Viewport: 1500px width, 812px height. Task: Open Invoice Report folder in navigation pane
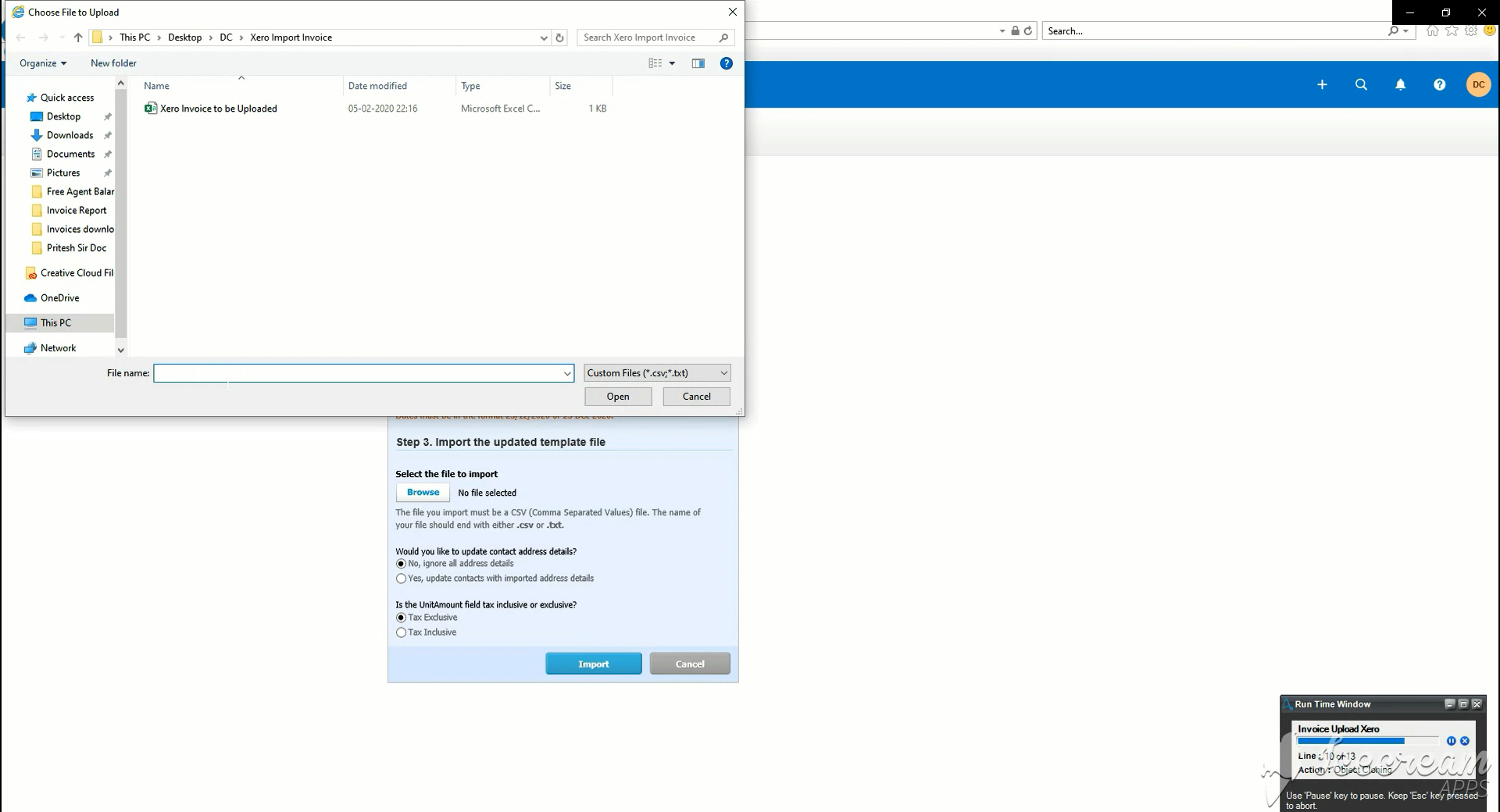tap(70, 210)
